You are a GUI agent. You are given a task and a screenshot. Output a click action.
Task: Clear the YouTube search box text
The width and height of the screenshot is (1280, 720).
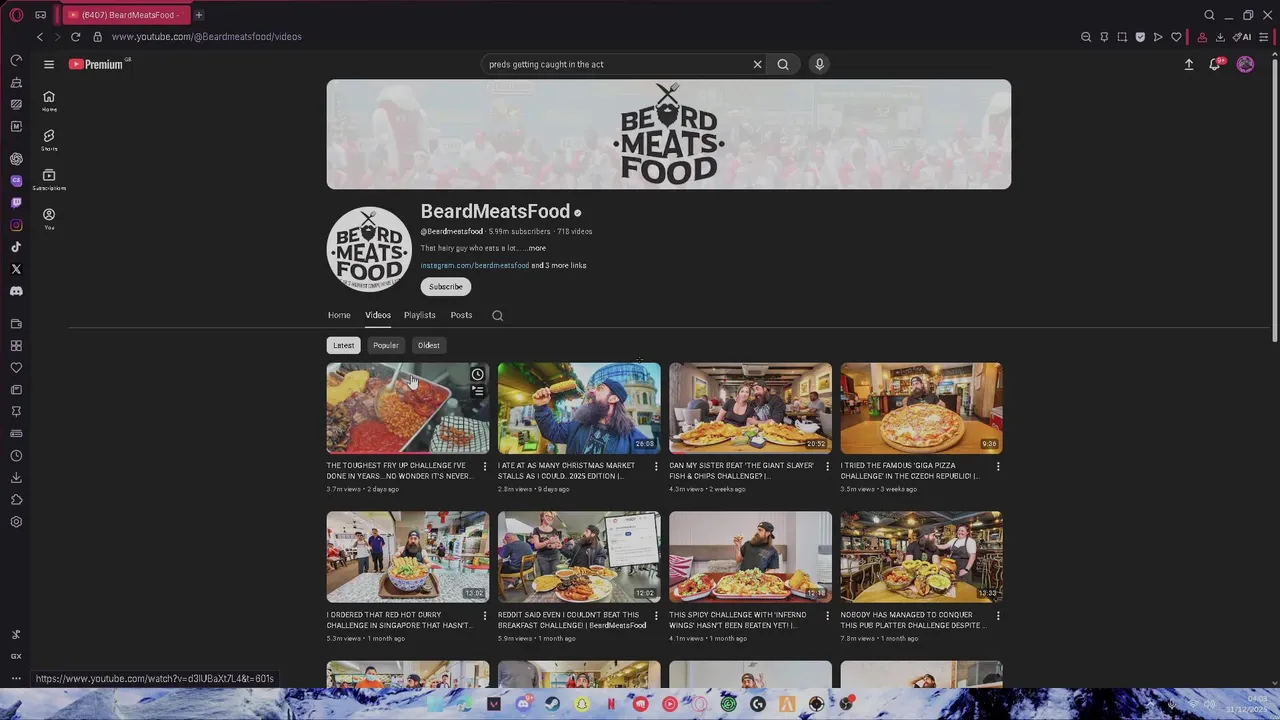[757, 64]
